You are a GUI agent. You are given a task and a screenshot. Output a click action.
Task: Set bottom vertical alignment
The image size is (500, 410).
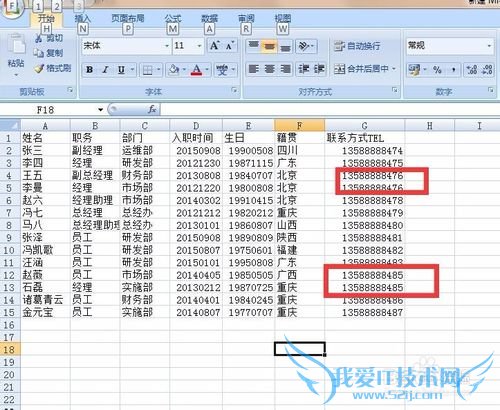(x=285, y=46)
